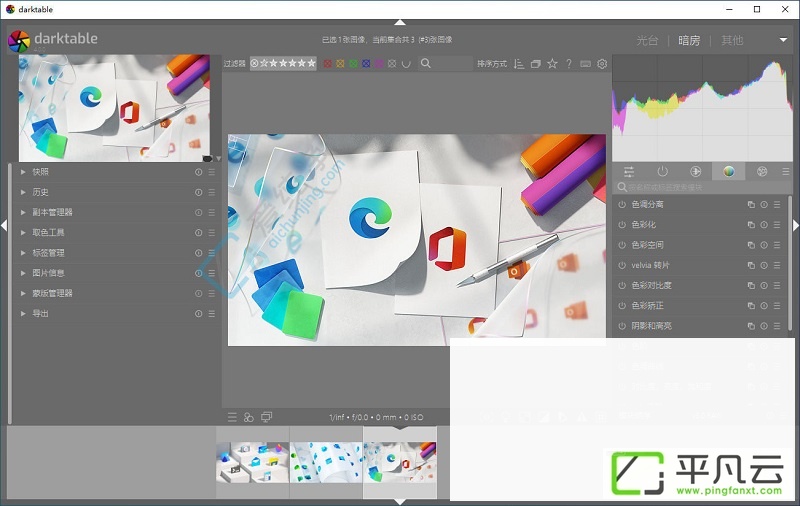The height and width of the screenshot is (506, 800).
Task: Enable the 色调分离 module
Action: click(622, 205)
